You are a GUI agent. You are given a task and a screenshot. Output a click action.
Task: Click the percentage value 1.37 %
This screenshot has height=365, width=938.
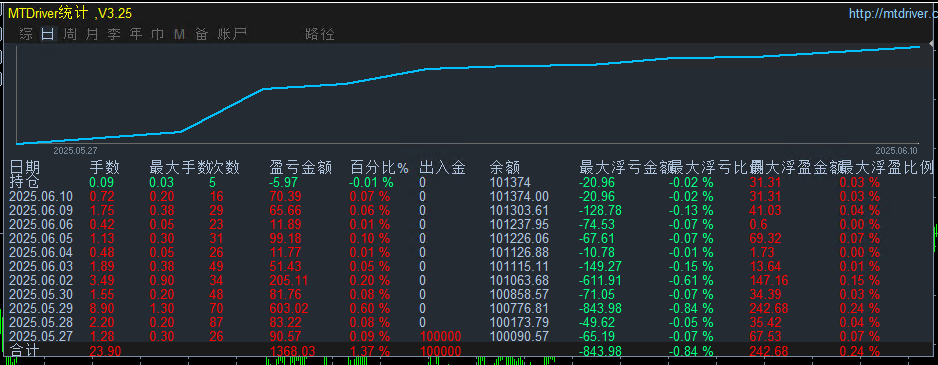pyautogui.click(x=370, y=351)
